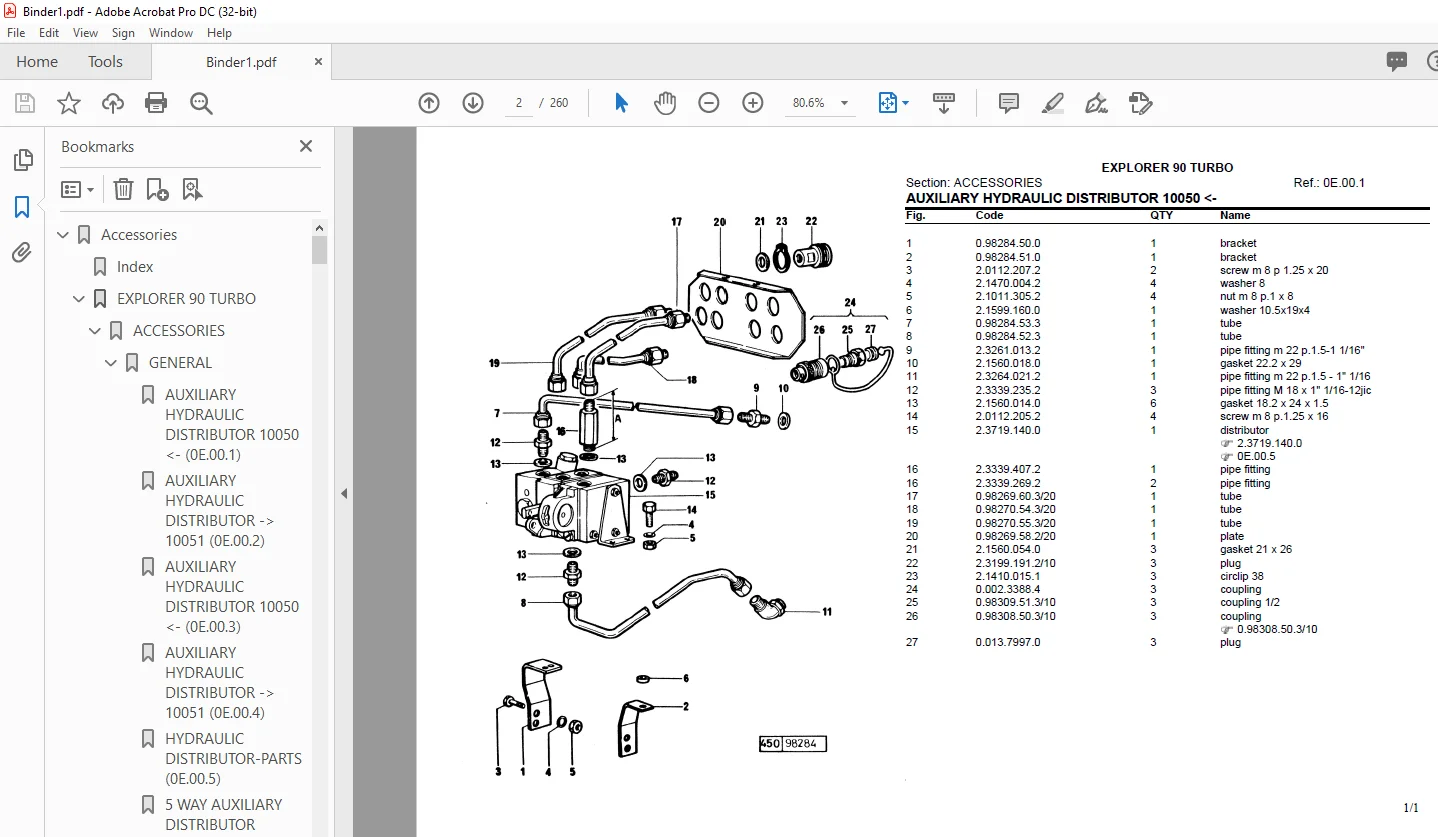Click the cloud upload icon
Image resolution: width=1438 pixels, height=837 pixels.
coord(113,103)
